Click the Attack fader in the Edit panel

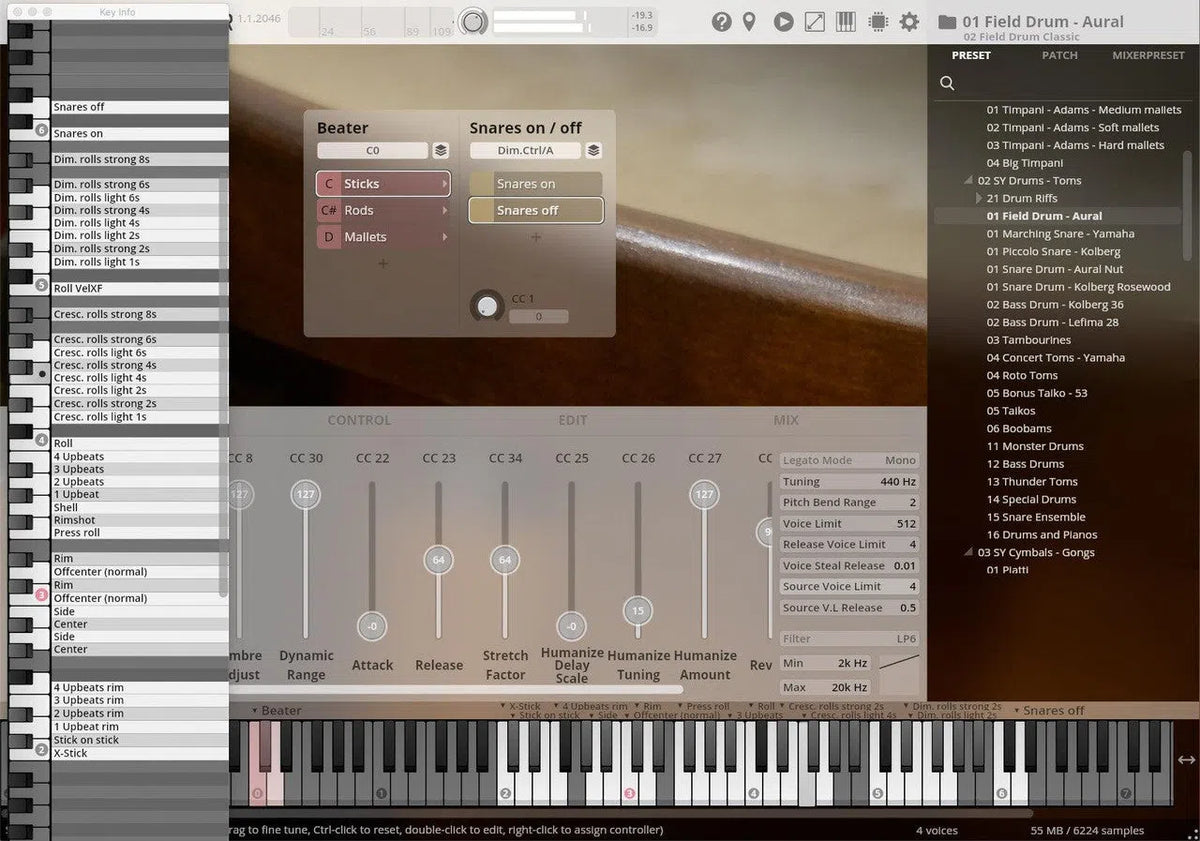[x=372, y=626]
